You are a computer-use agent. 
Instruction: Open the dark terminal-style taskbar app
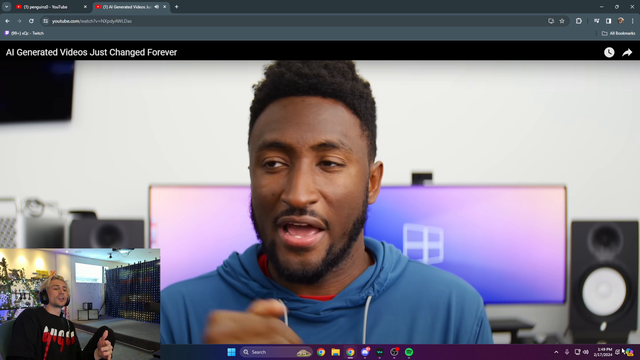tap(380, 352)
